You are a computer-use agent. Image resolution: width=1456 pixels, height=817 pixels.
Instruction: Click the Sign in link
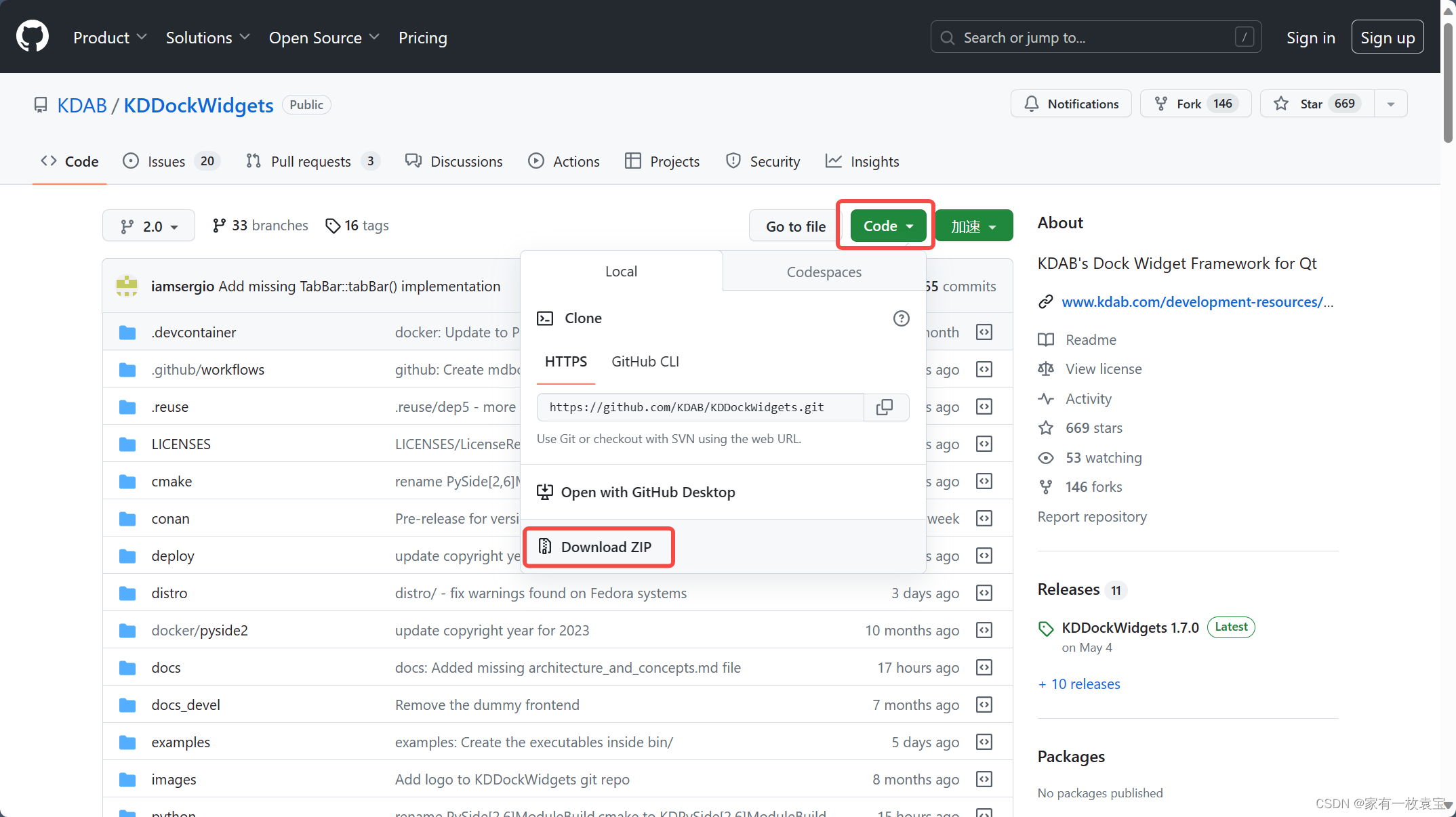[x=1311, y=37]
